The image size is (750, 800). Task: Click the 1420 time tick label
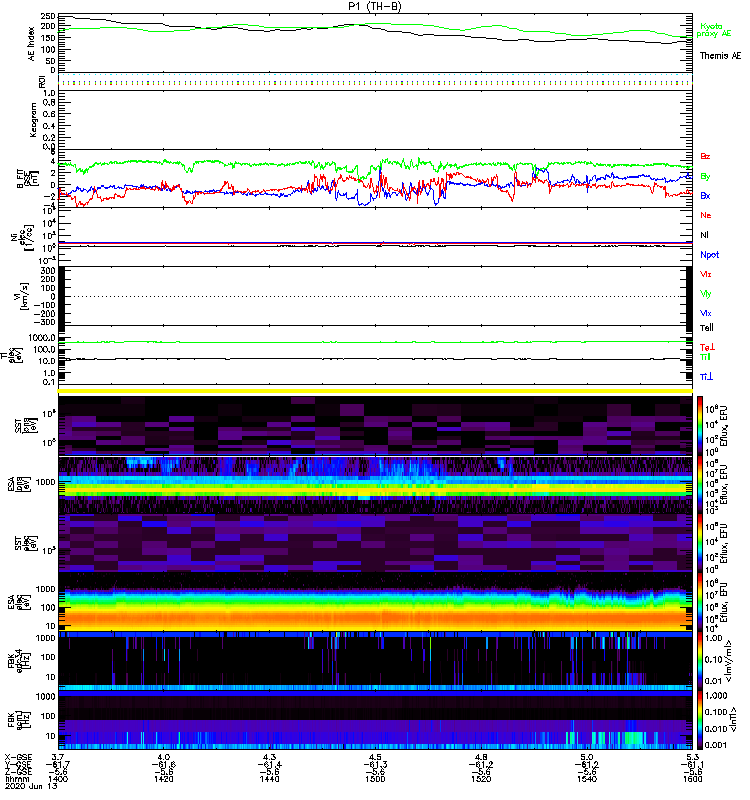click(163, 779)
